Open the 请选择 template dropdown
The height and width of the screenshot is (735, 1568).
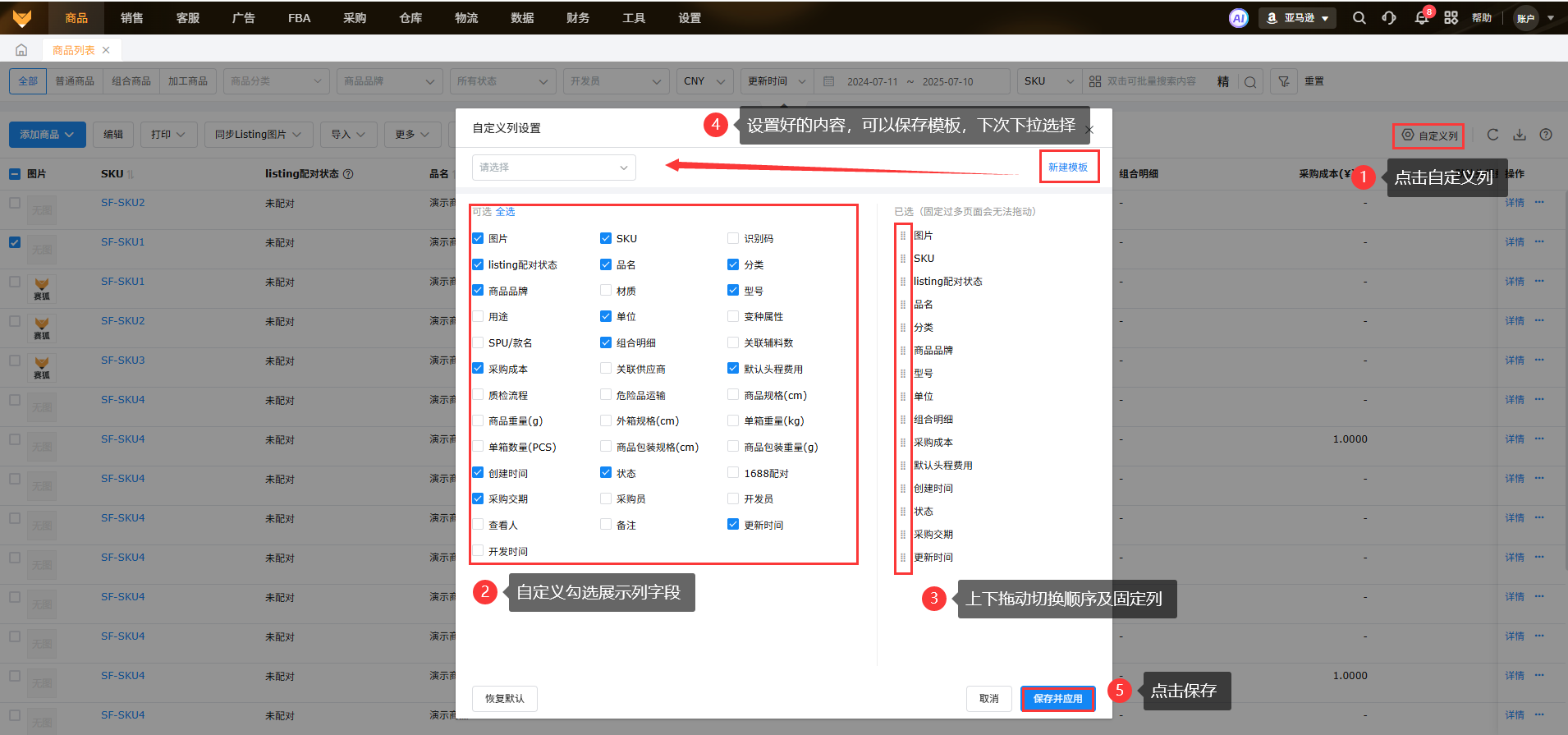point(554,168)
